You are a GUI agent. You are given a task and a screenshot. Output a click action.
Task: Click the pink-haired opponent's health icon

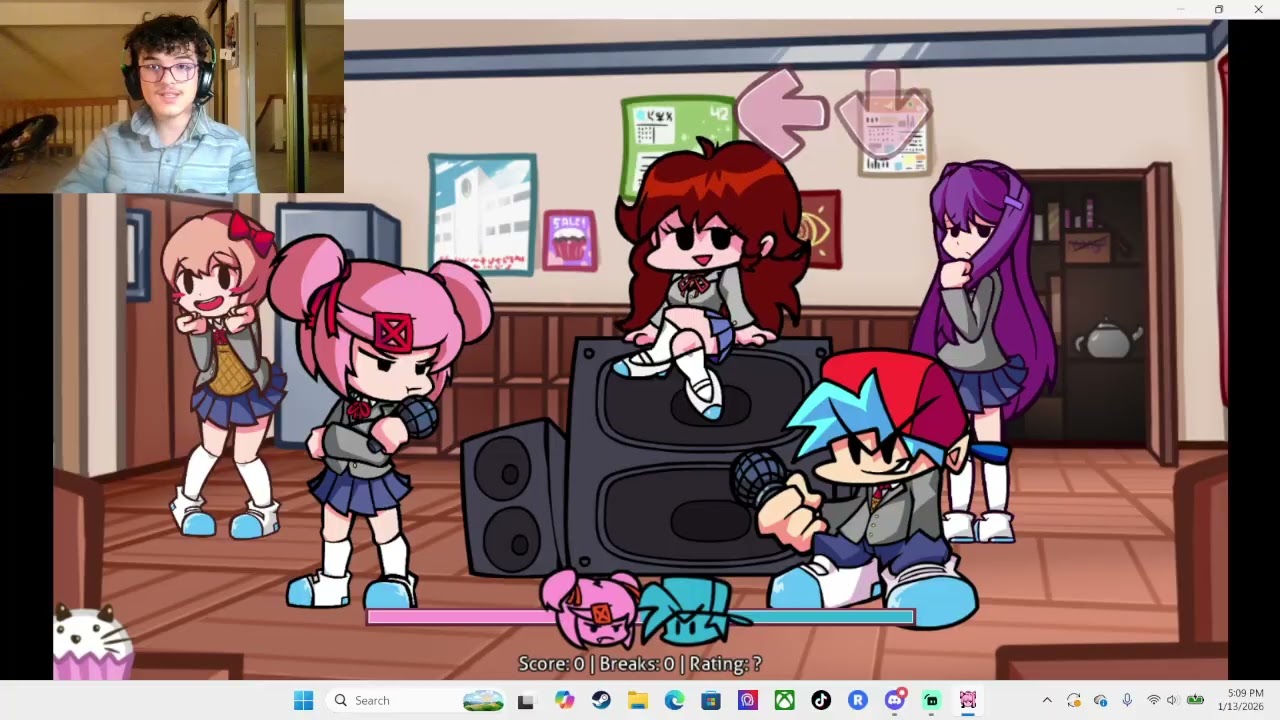[x=592, y=609]
